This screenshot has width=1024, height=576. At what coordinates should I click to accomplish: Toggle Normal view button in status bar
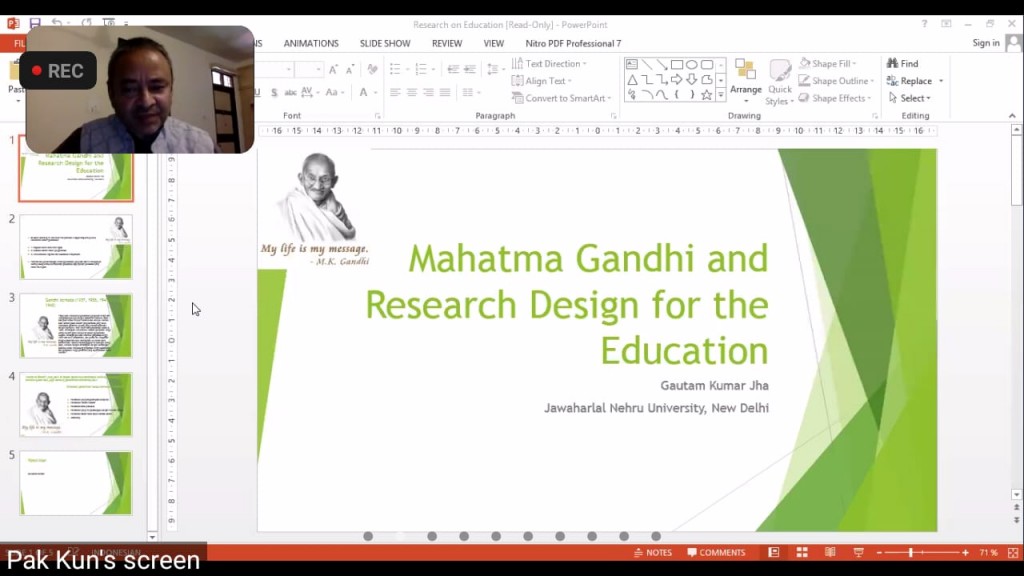[774, 552]
